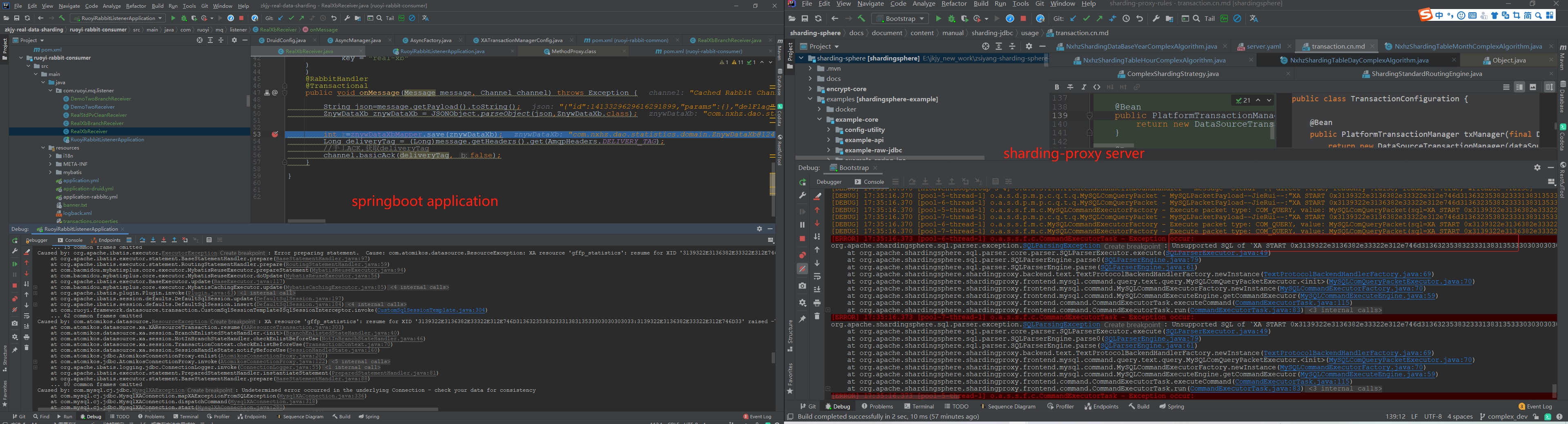Commit changes via green checkmark Git icon

[x=1087, y=18]
